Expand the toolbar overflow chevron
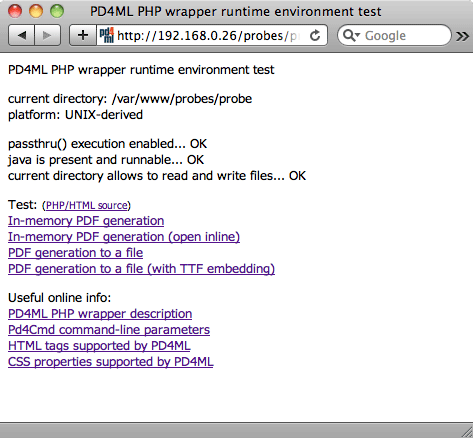This screenshot has height=438, width=473. pyautogui.click(x=462, y=36)
